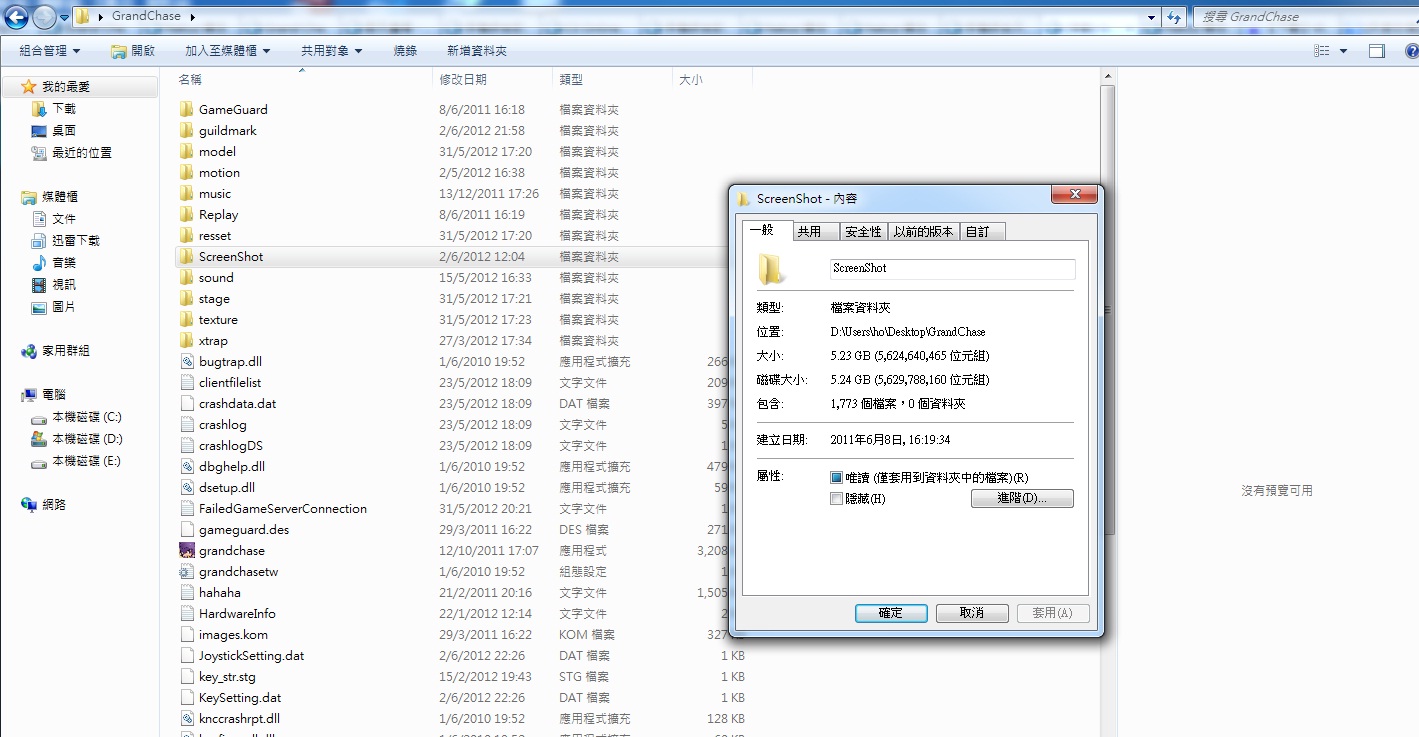Viewport: 1419px width, 737px height.
Task: Click 新增資料夾 in the toolbar
Action: coord(477,51)
